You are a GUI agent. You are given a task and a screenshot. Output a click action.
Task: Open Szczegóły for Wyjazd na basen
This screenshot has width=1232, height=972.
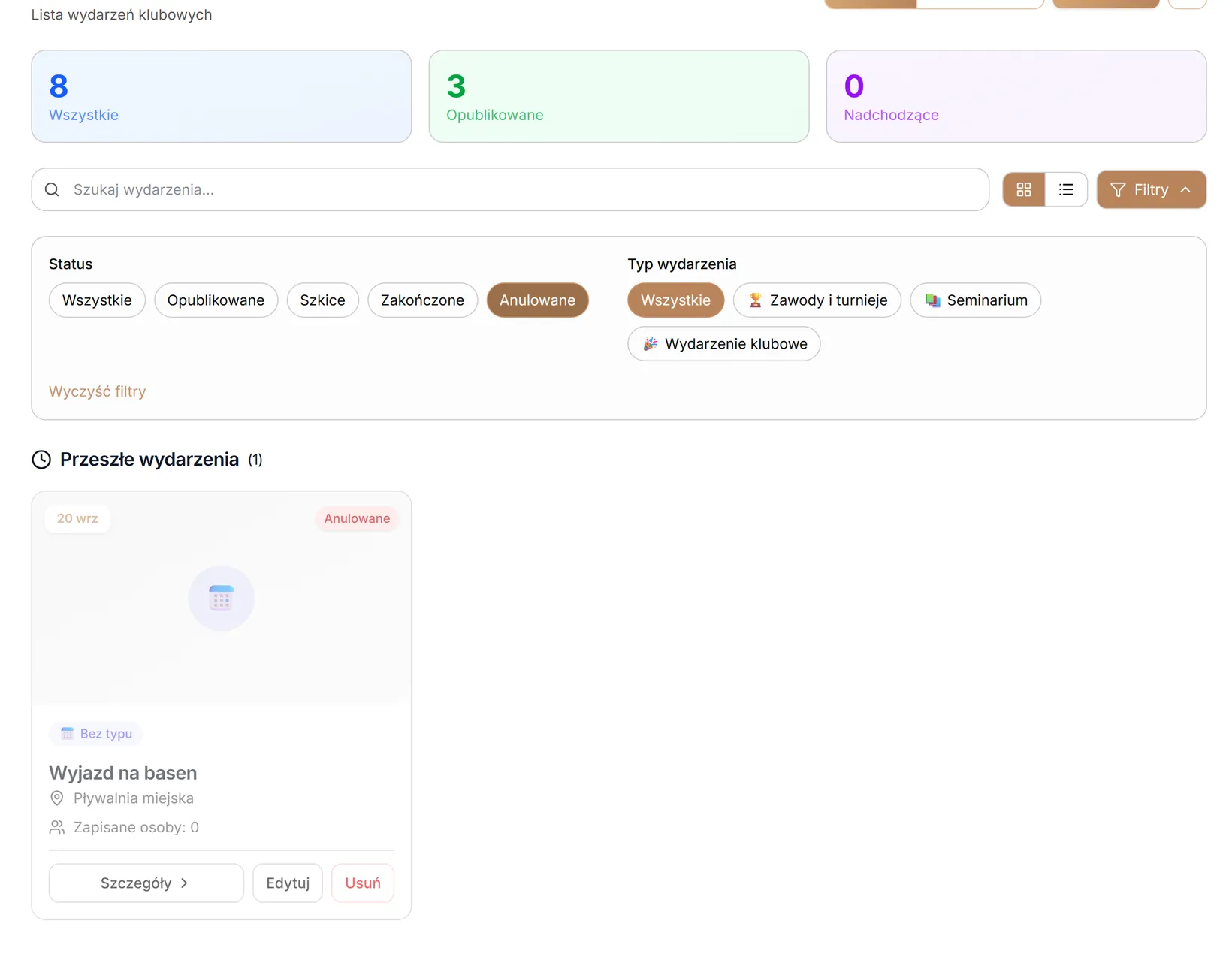click(x=146, y=883)
